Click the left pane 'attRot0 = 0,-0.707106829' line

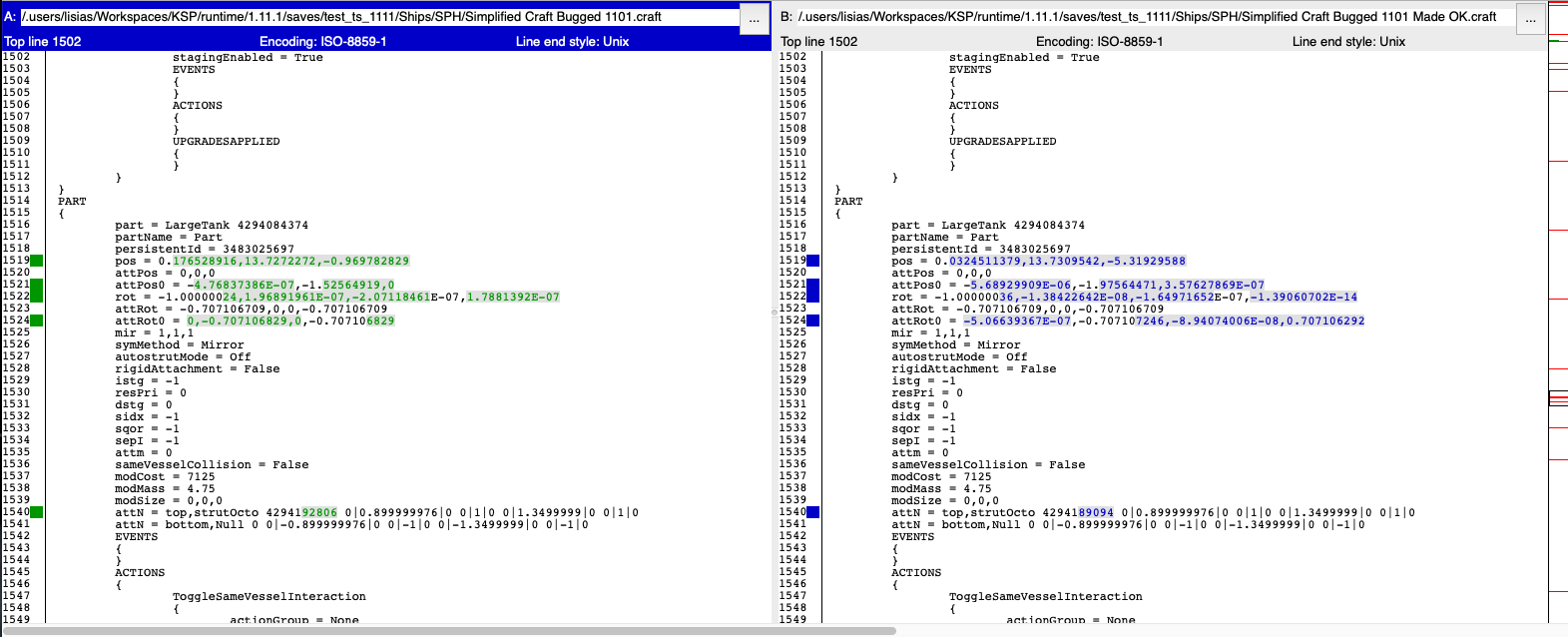pyautogui.click(x=255, y=320)
